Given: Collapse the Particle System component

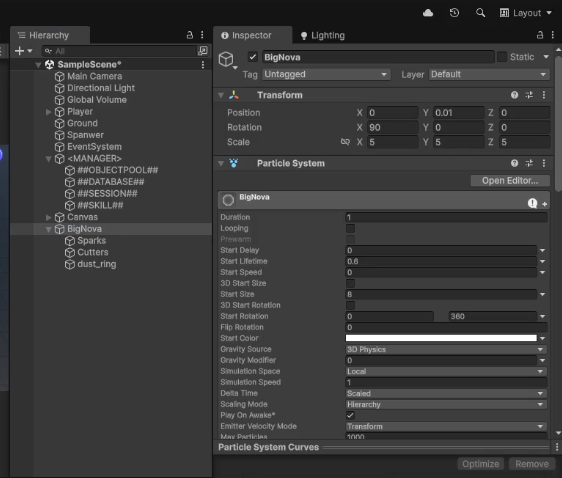Looking at the screenshot, I should coord(221,163).
